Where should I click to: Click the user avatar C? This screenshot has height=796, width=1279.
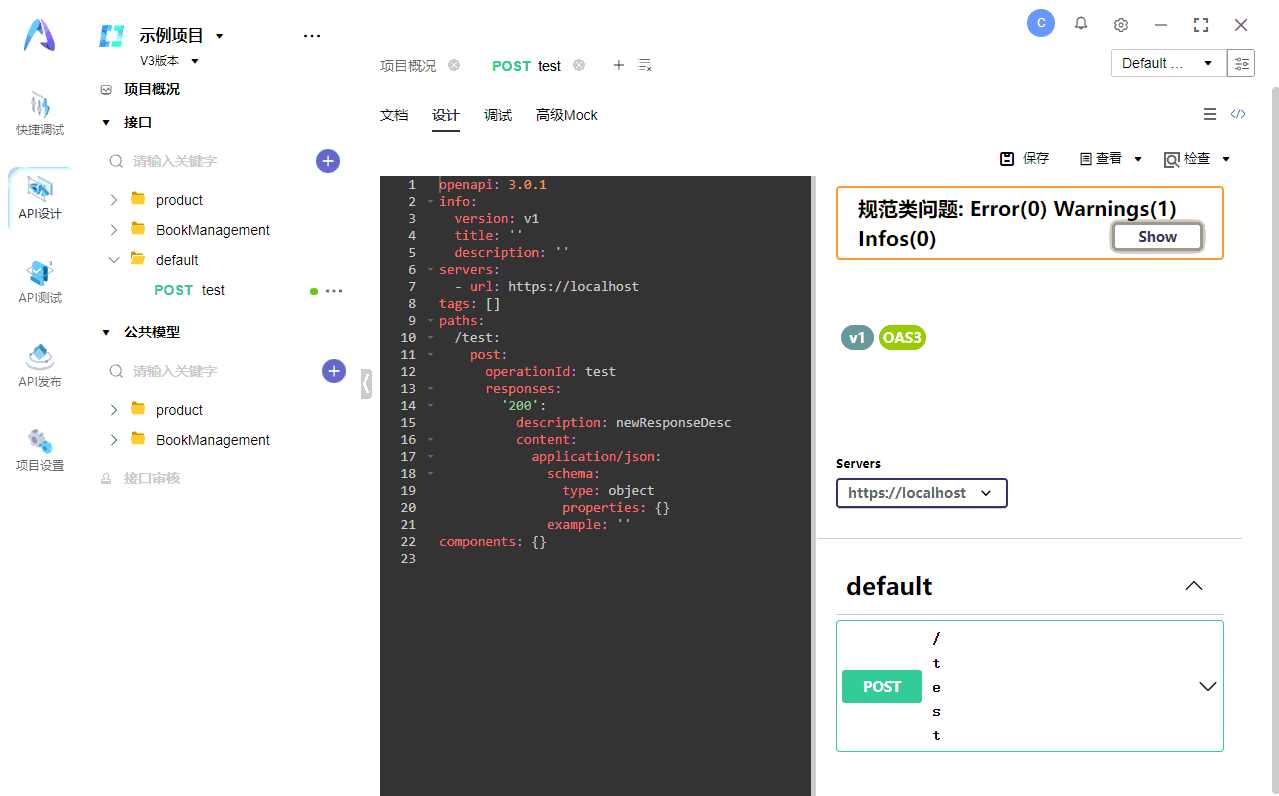1041,23
